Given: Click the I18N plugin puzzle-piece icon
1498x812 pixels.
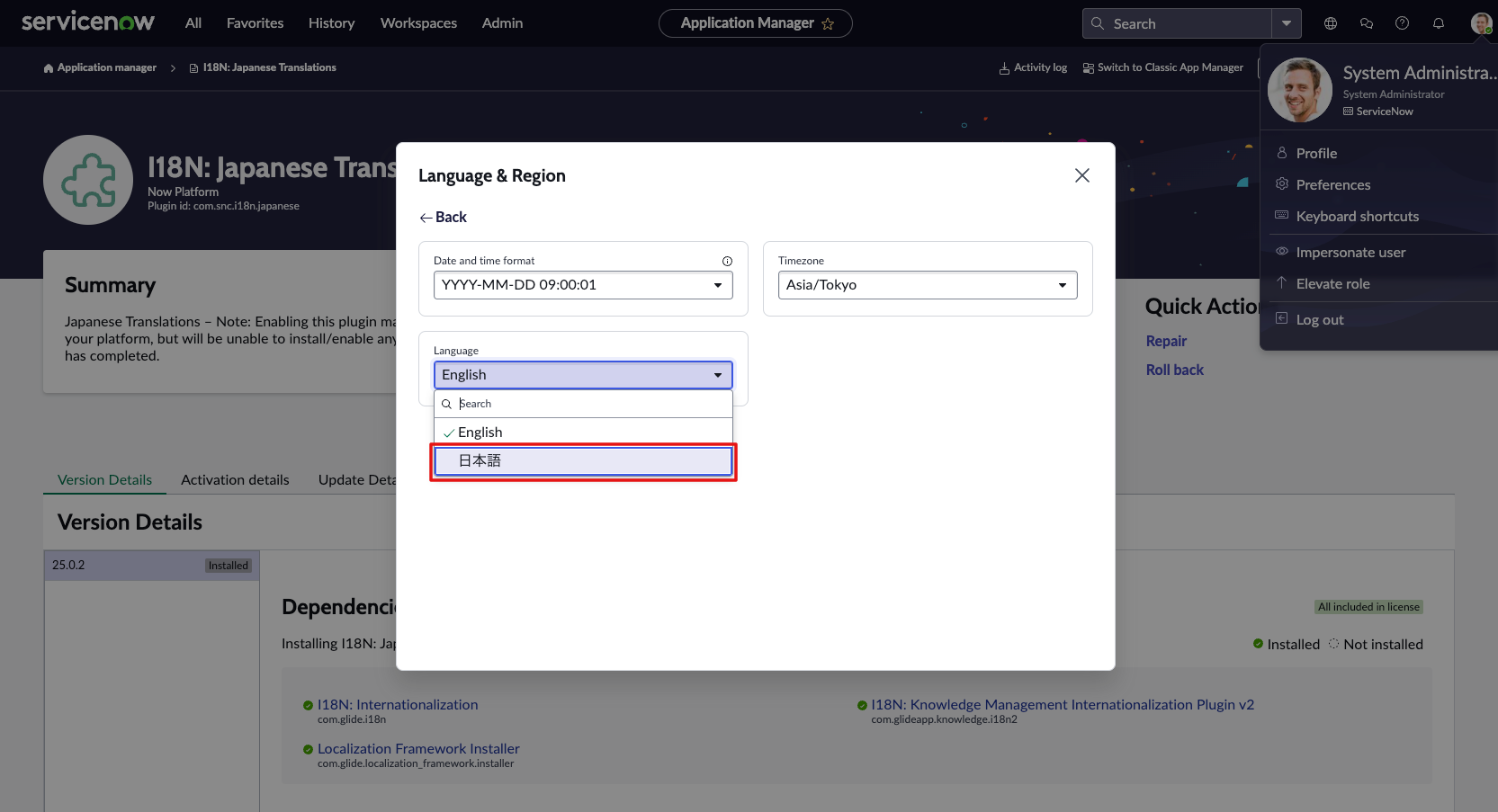Looking at the screenshot, I should (x=88, y=180).
